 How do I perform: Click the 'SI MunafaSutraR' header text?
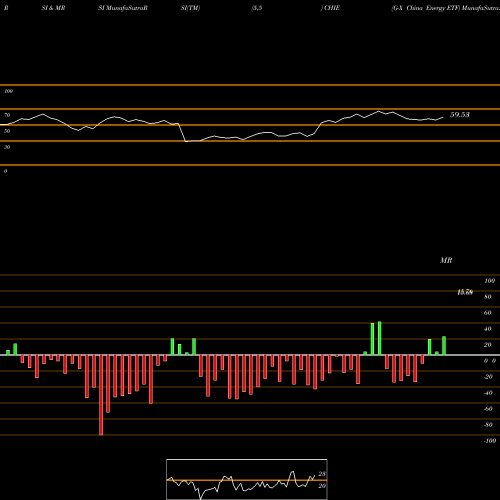pyautogui.click(x=123, y=8)
